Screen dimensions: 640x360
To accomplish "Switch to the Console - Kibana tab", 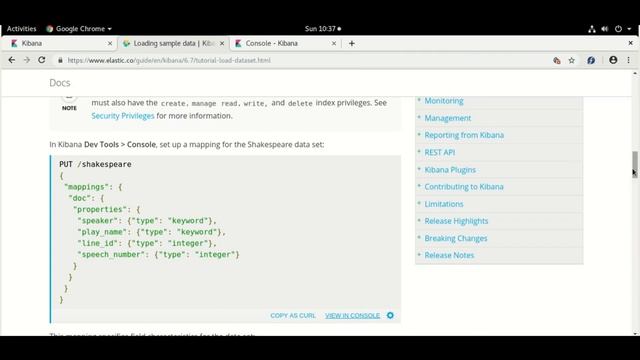I will (286, 43).
